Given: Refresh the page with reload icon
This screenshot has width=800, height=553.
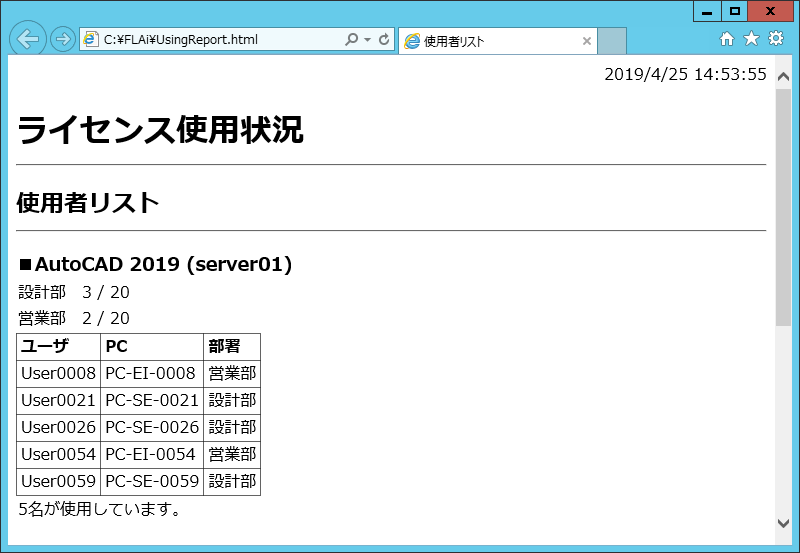Looking at the screenshot, I should (x=384, y=39).
